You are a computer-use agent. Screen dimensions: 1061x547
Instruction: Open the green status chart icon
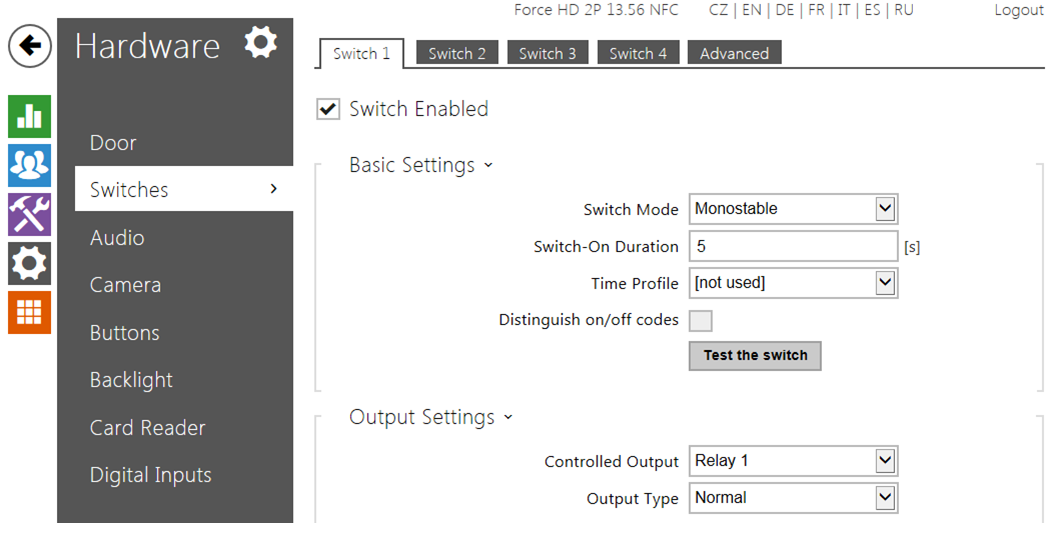29,117
